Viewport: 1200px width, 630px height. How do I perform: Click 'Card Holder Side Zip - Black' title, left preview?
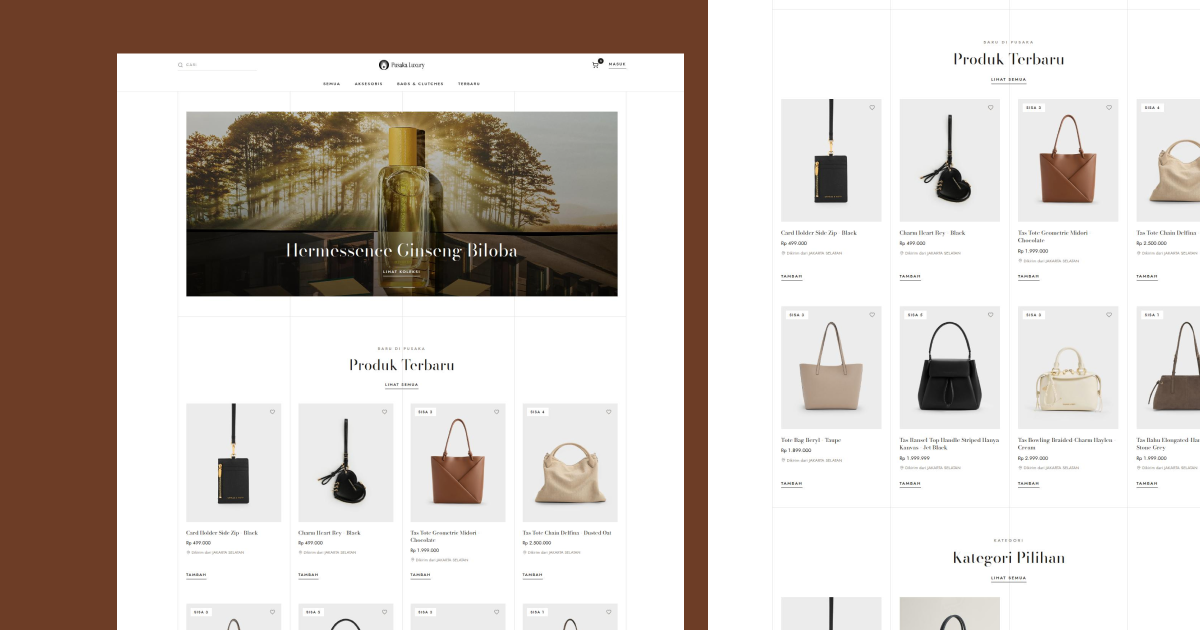(222, 533)
